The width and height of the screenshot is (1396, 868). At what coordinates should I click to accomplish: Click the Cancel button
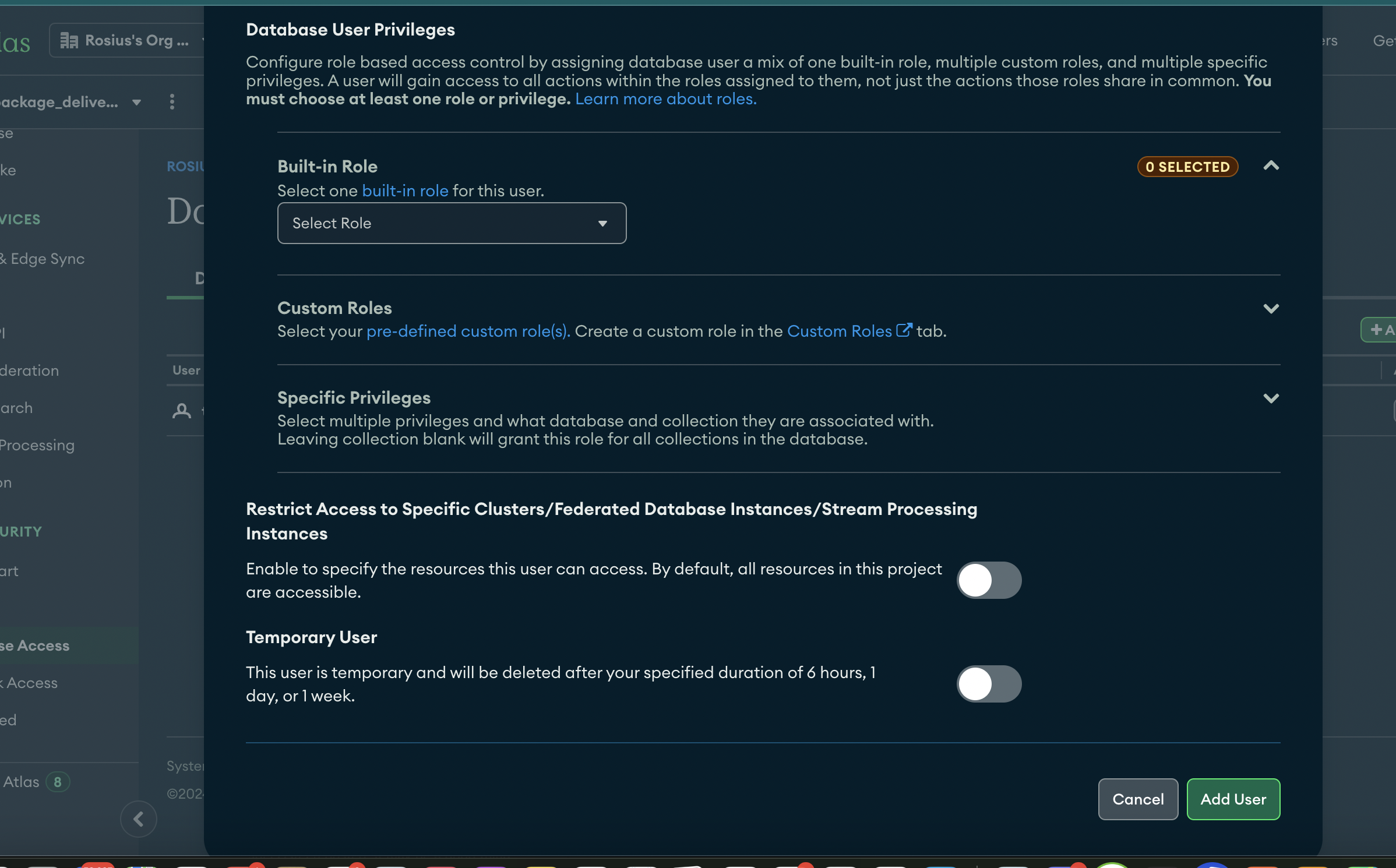coord(1137,799)
